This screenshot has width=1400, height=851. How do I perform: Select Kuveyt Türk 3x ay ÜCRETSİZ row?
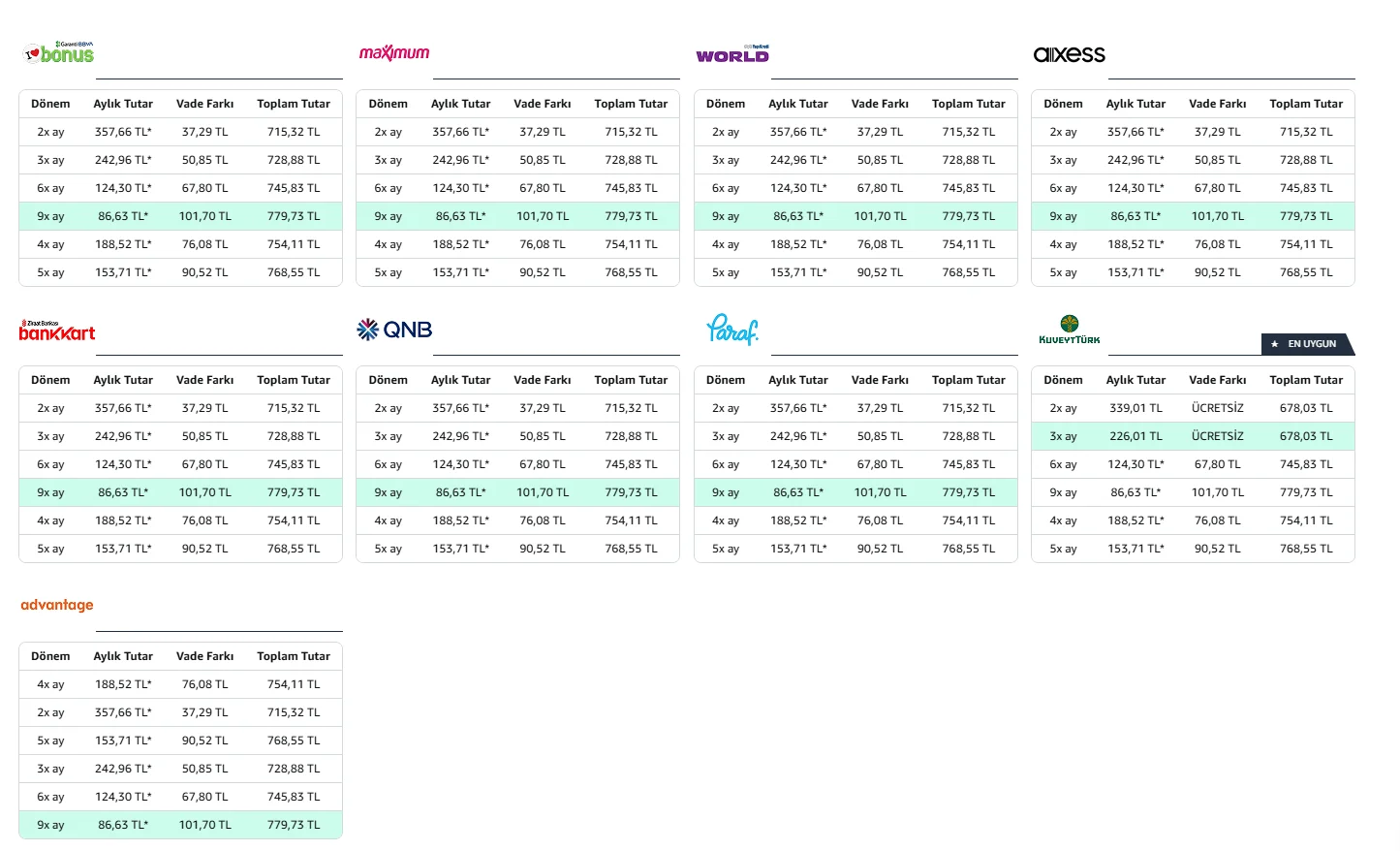click(1193, 436)
